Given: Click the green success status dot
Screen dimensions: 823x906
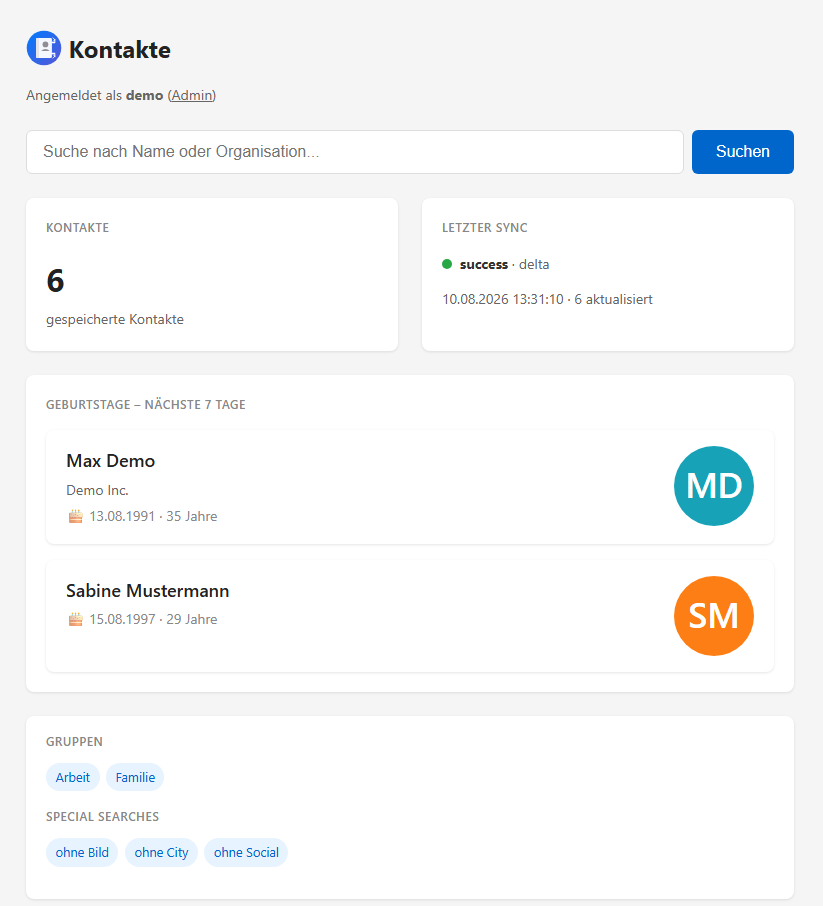Looking at the screenshot, I should click(x=447, y=264).
